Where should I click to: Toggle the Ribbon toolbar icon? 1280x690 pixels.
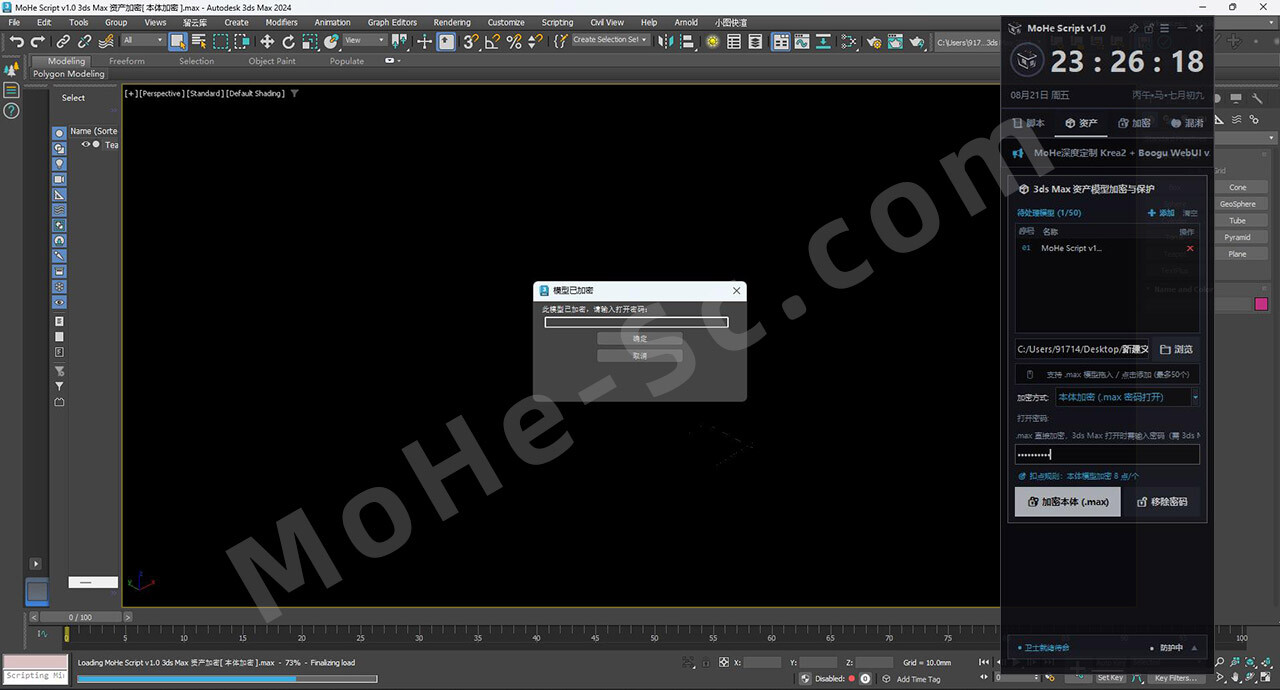coord(780,41)
